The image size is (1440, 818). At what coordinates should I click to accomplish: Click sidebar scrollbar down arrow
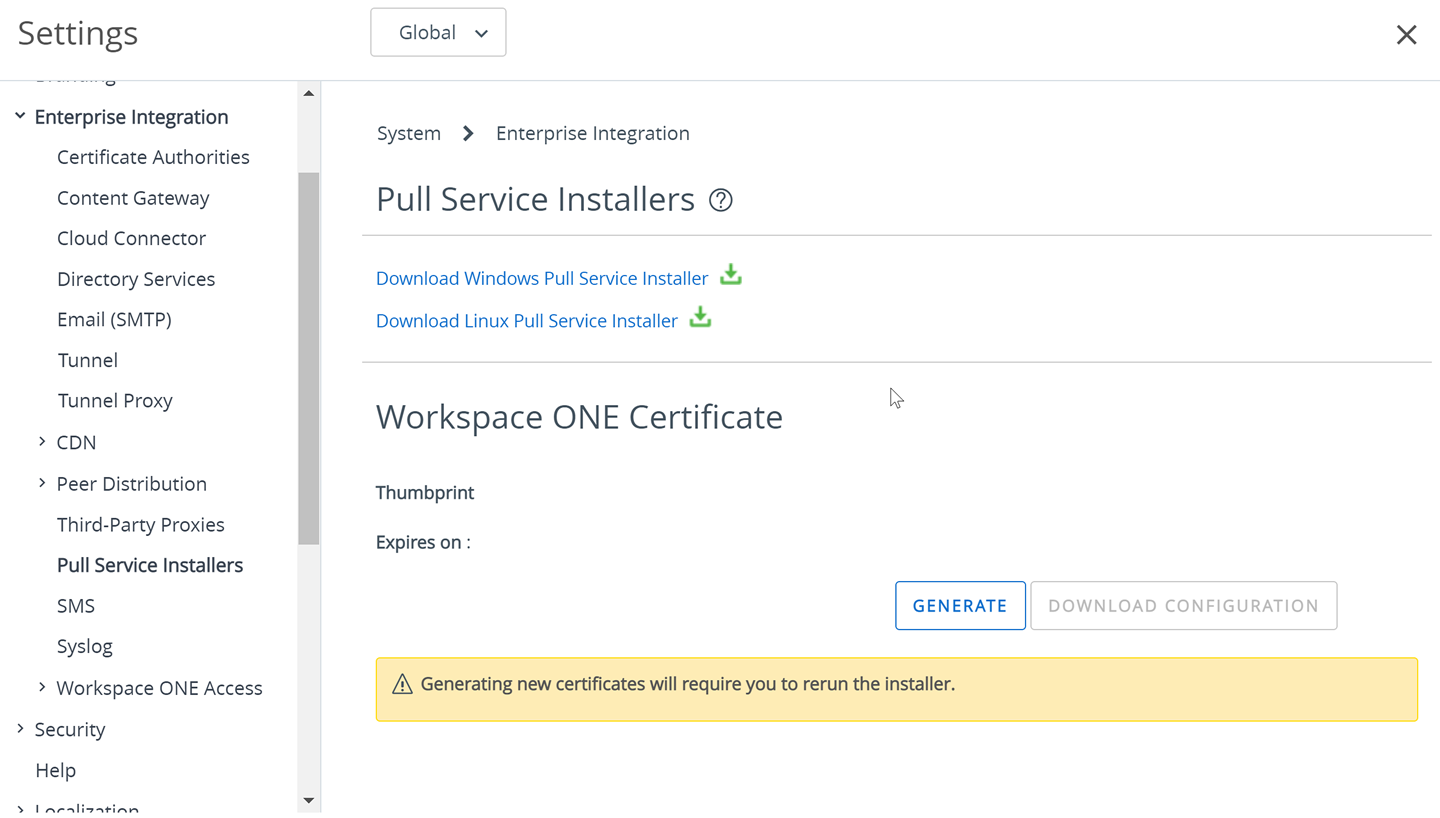point(308,800)
